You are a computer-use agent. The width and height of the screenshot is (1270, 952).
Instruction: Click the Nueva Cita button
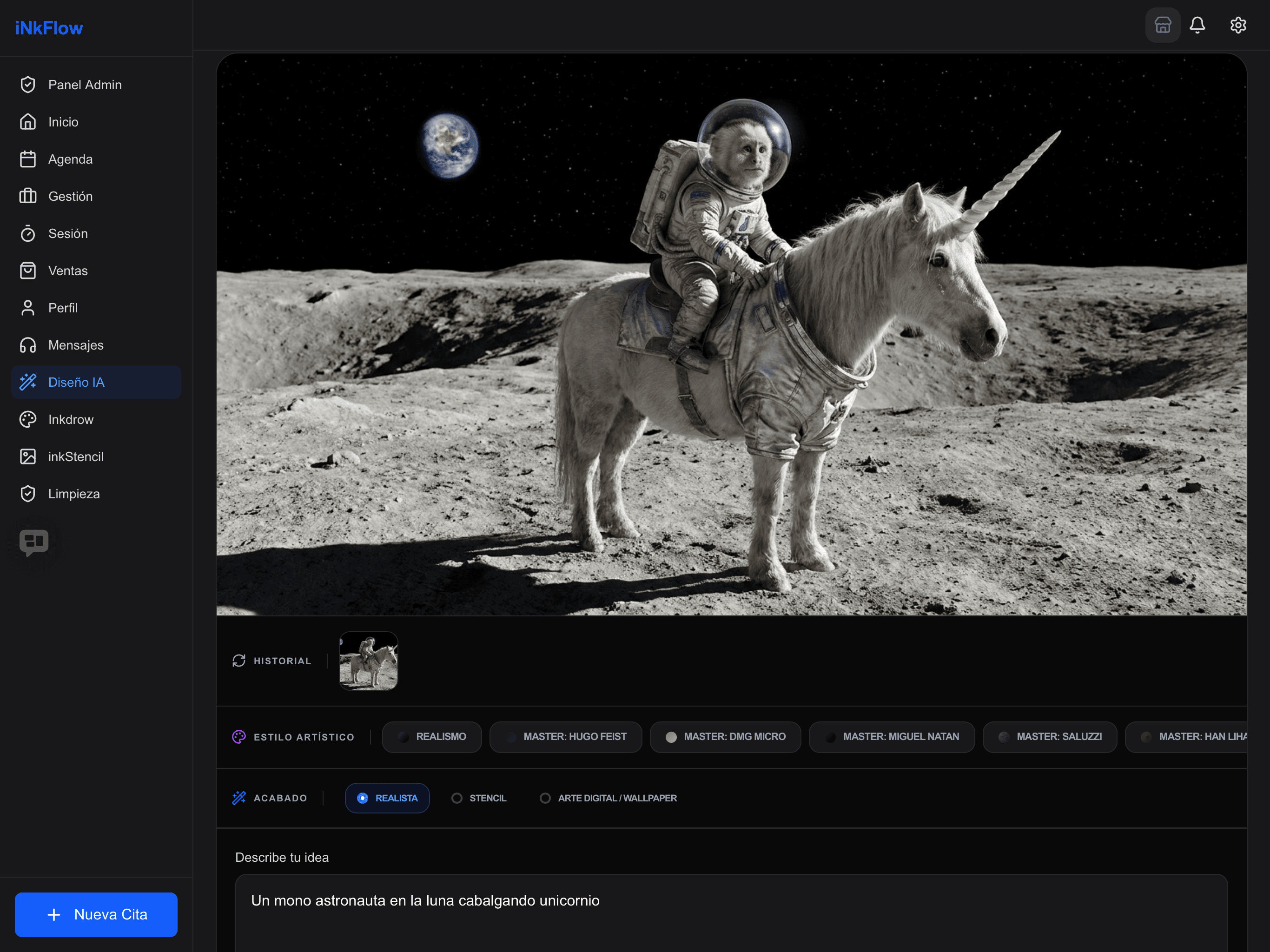[96, 914]
